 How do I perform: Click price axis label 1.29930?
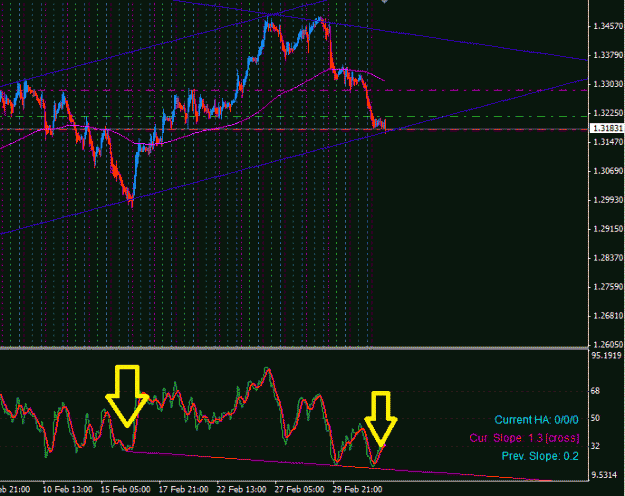pos(608,200)
